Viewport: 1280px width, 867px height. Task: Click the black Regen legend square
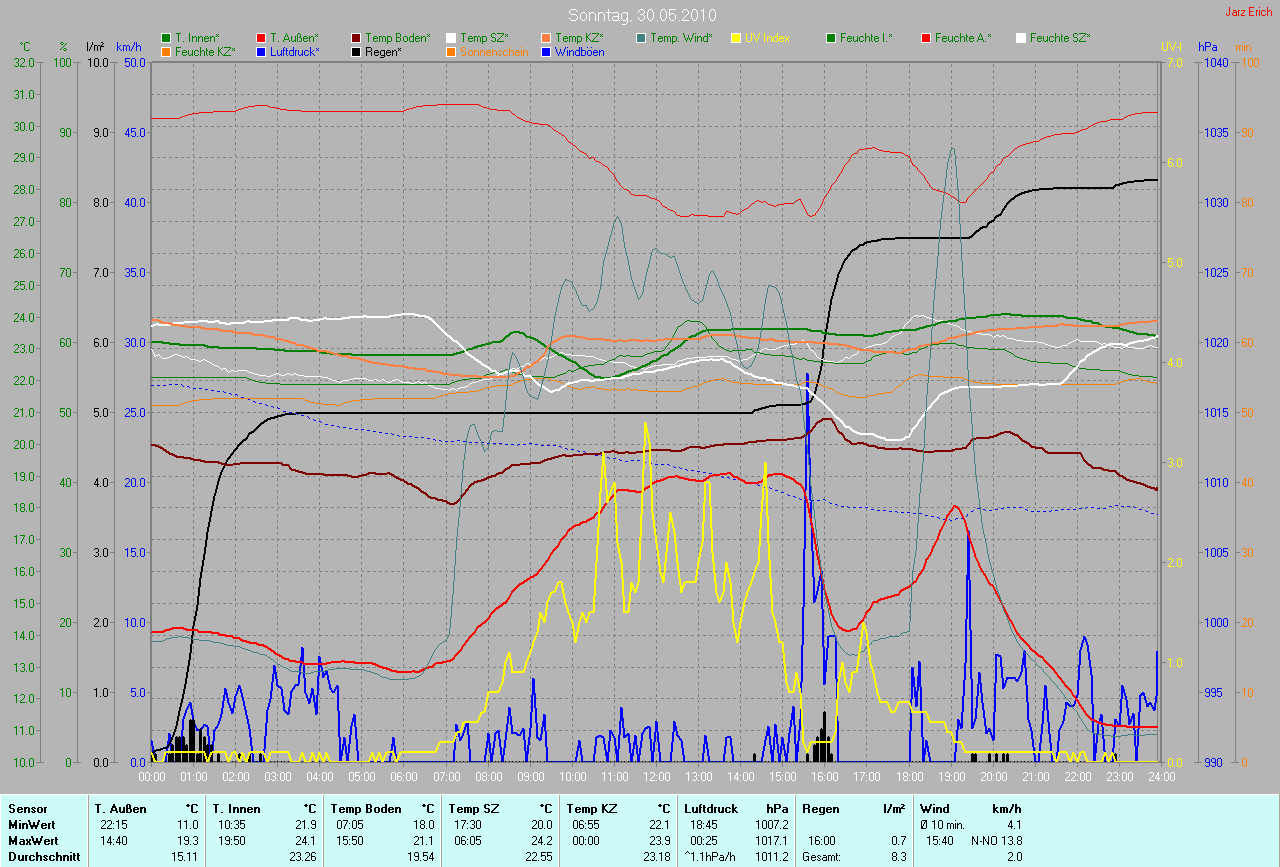(357, 52)
